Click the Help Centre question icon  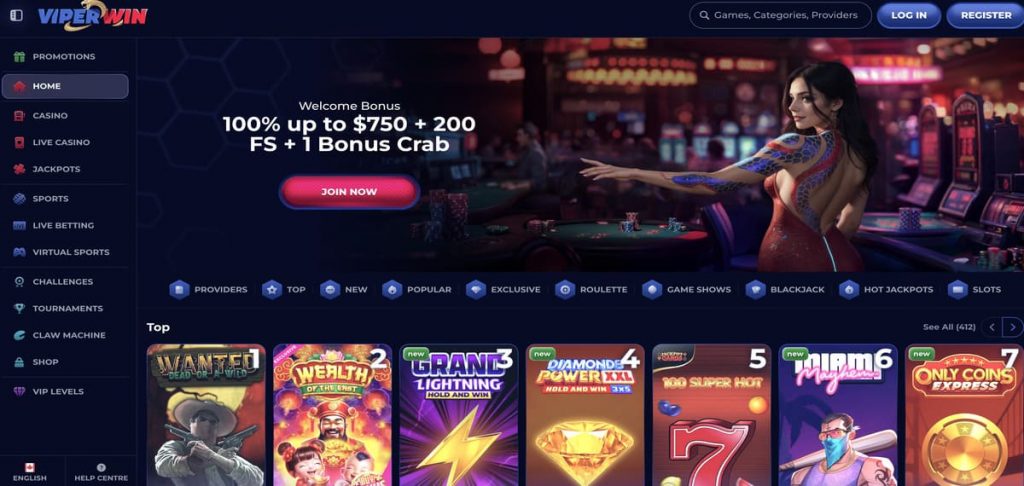tap(101, 468)
